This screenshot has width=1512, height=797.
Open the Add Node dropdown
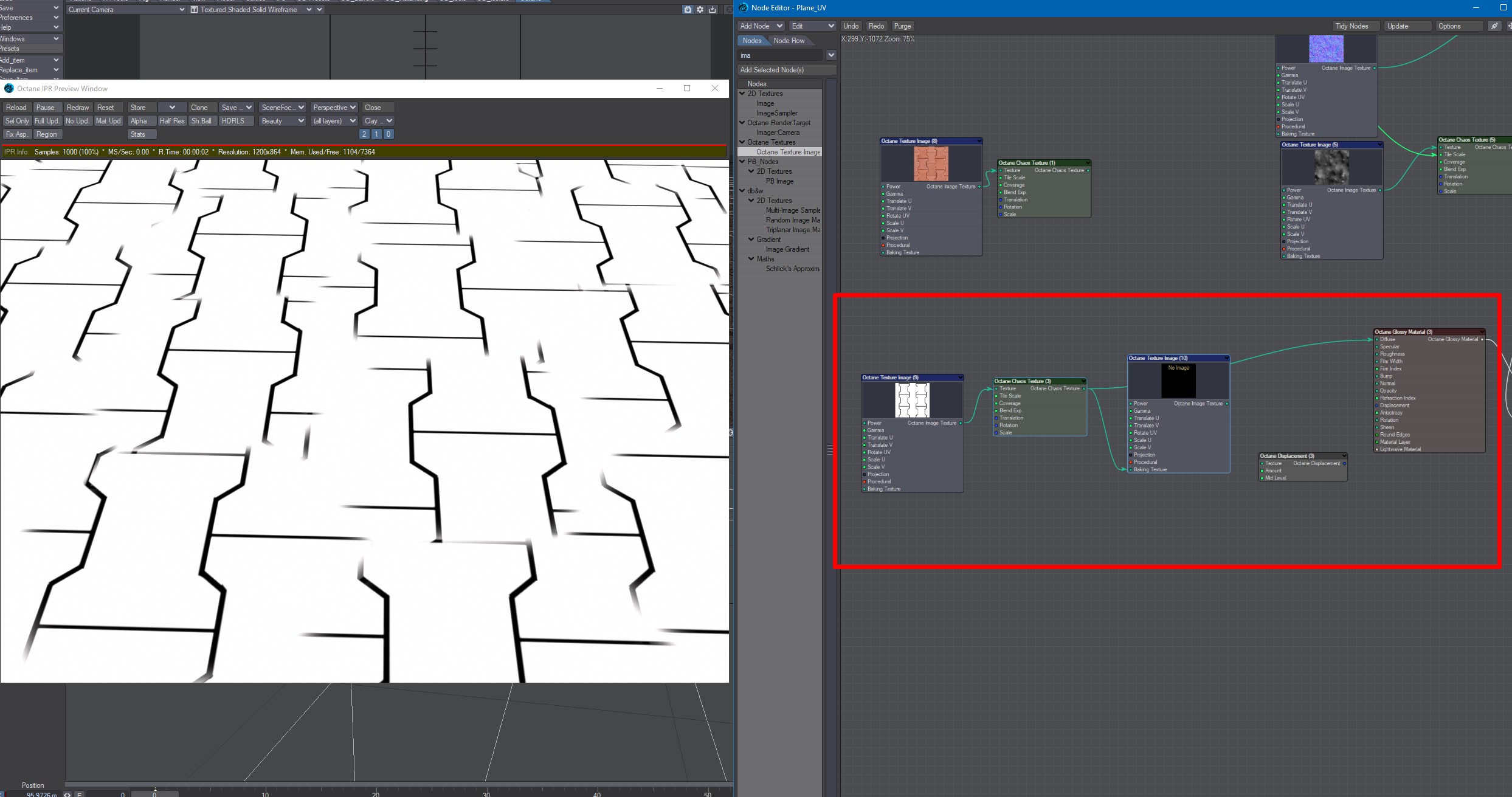tap(761, 26)
